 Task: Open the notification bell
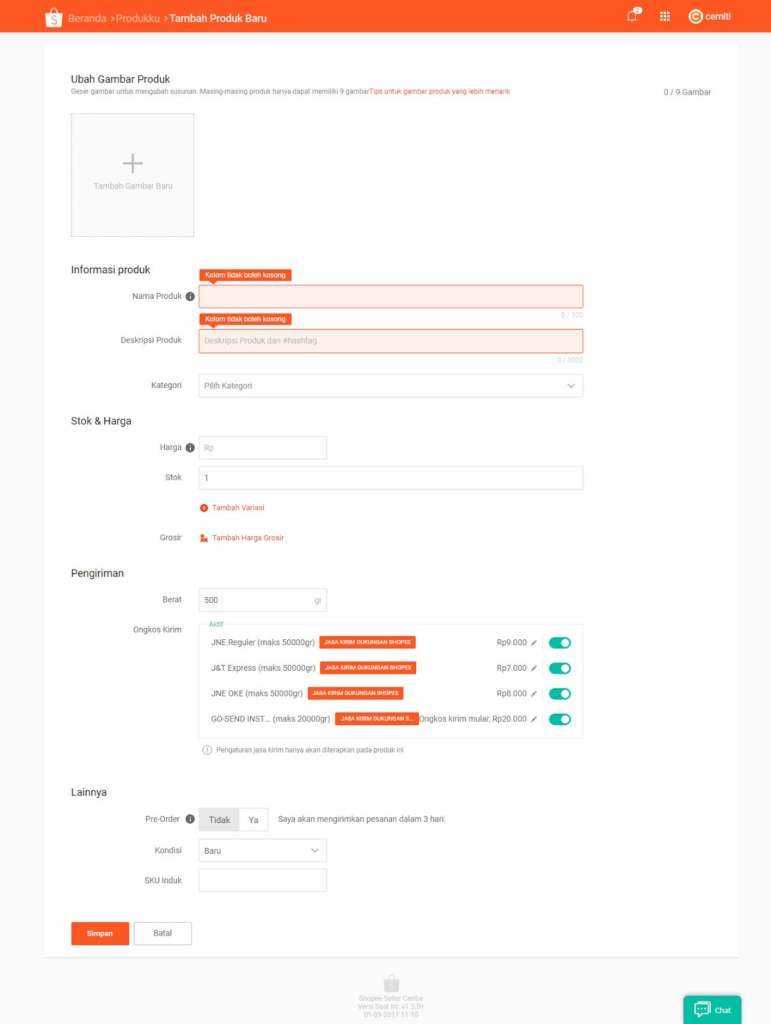632,16
